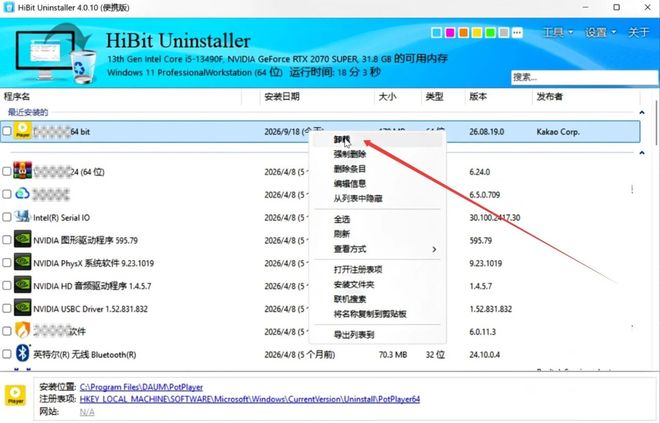Open the 工具 dropdown menu
Viewport: 660px width, 423px height.
coord(558,32)
